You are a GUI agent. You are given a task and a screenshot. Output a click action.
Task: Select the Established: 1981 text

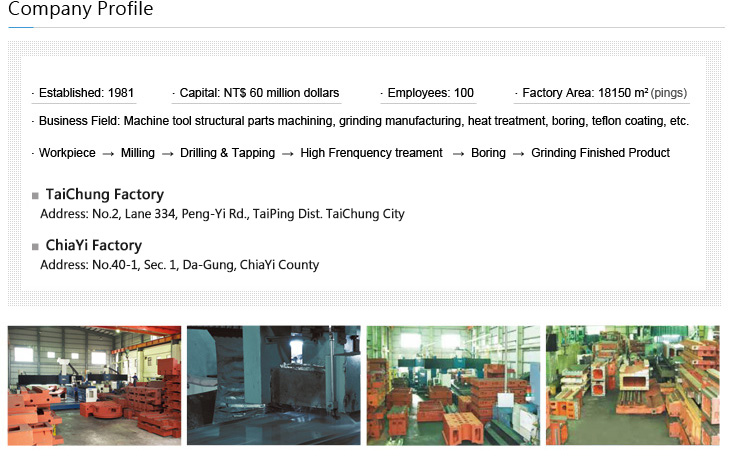(86, 93)
